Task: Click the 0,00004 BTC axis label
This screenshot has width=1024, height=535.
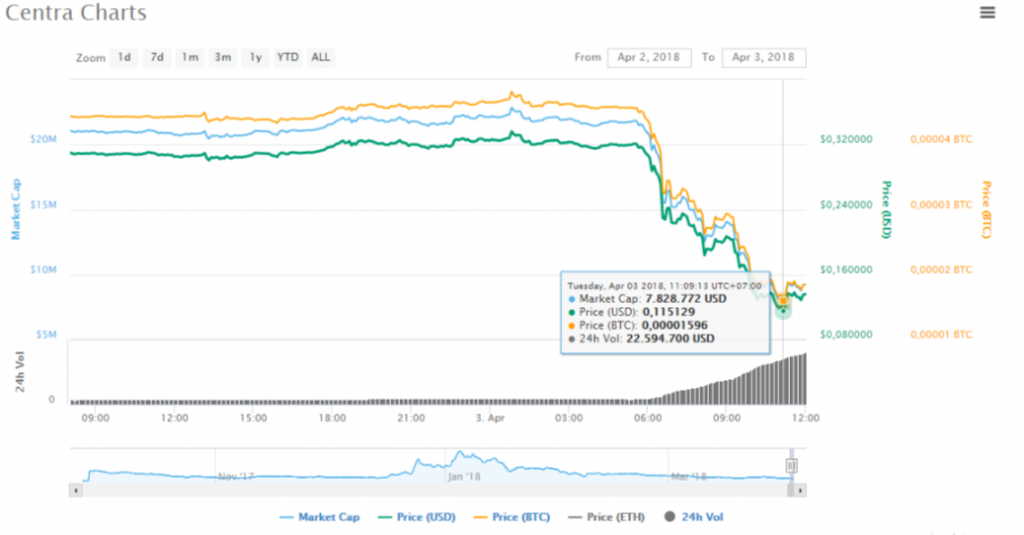Action: pyautogui.click(x=941, y=139)
